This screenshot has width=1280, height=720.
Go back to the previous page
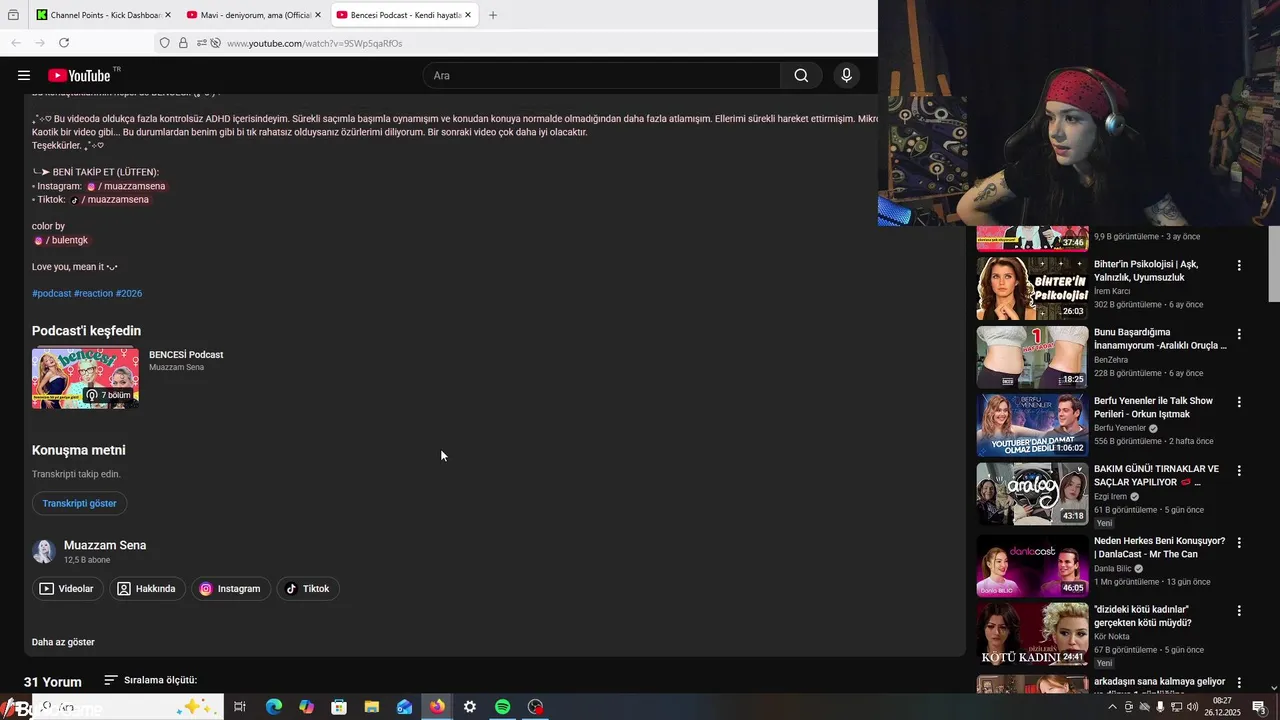pyautogui.click(x=16, y=43)
